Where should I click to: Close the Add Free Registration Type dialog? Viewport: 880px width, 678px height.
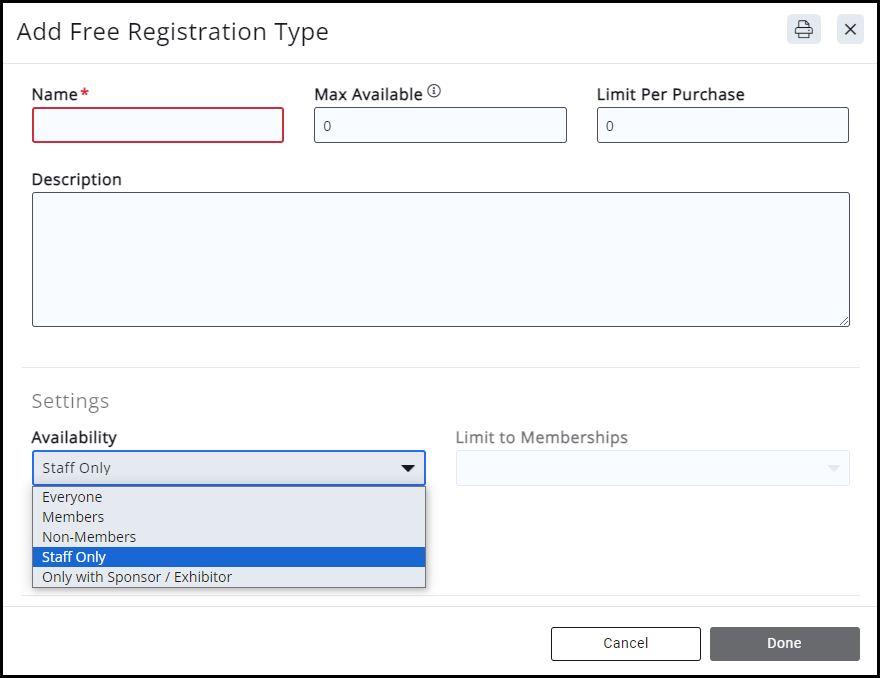pyautogui.click(x=850, y=29)
